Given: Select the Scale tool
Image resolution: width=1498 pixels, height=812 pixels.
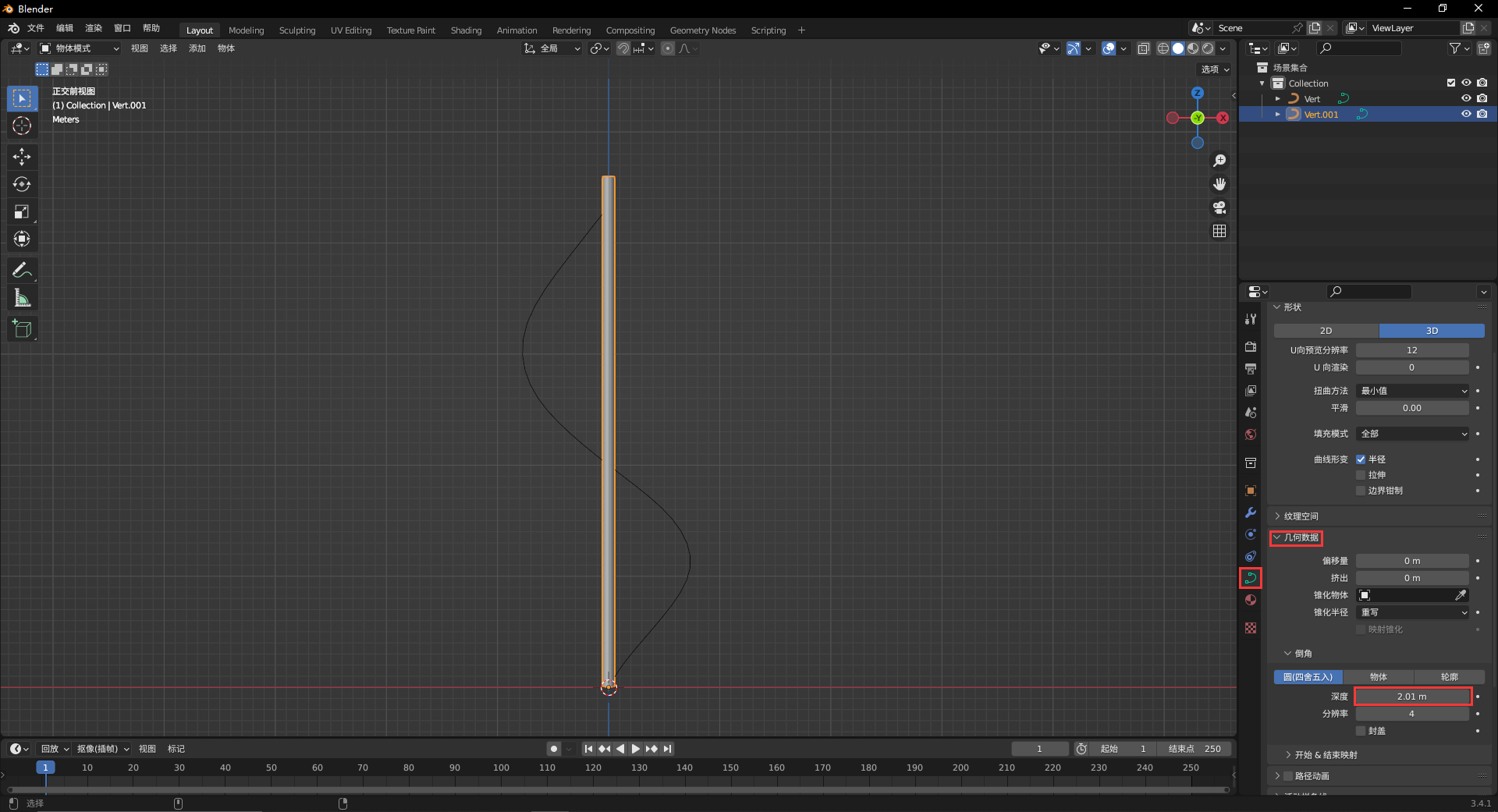Looking at the screenshot, I should tap(22, 211).
